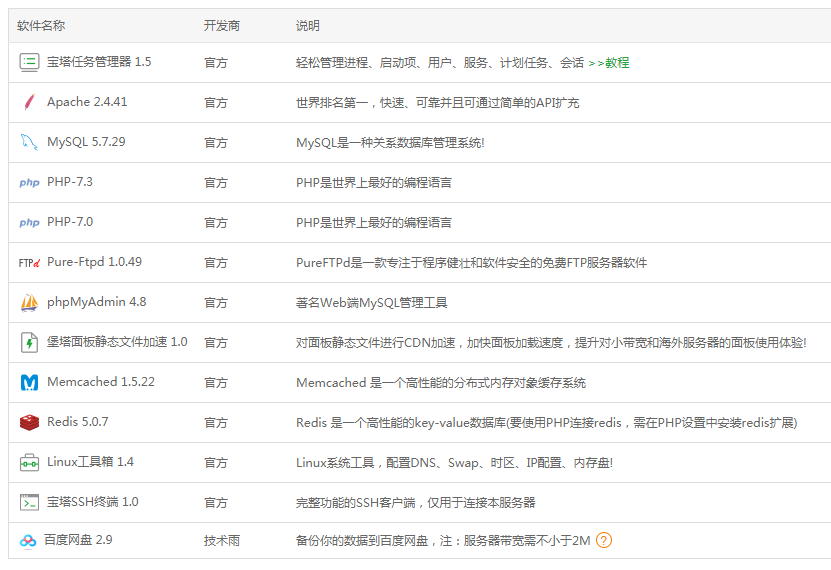Click the Redis key-value description text
Image resolution: width=831 pixels, height=570 pixels.
[x=546, y=423]
